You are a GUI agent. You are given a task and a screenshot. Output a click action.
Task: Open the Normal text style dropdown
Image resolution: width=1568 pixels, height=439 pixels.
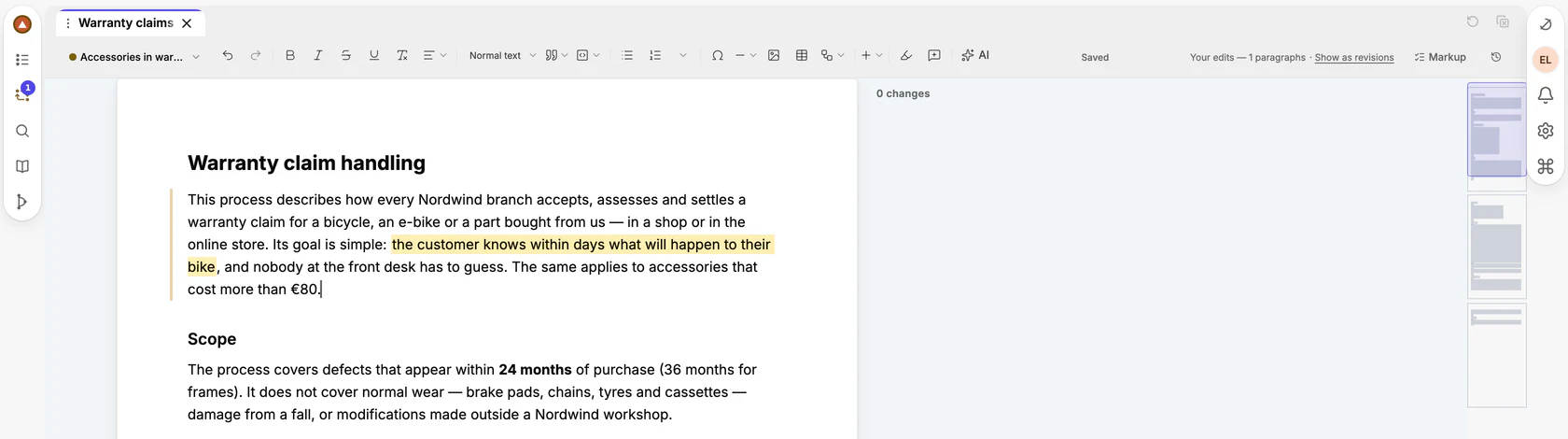502,56
